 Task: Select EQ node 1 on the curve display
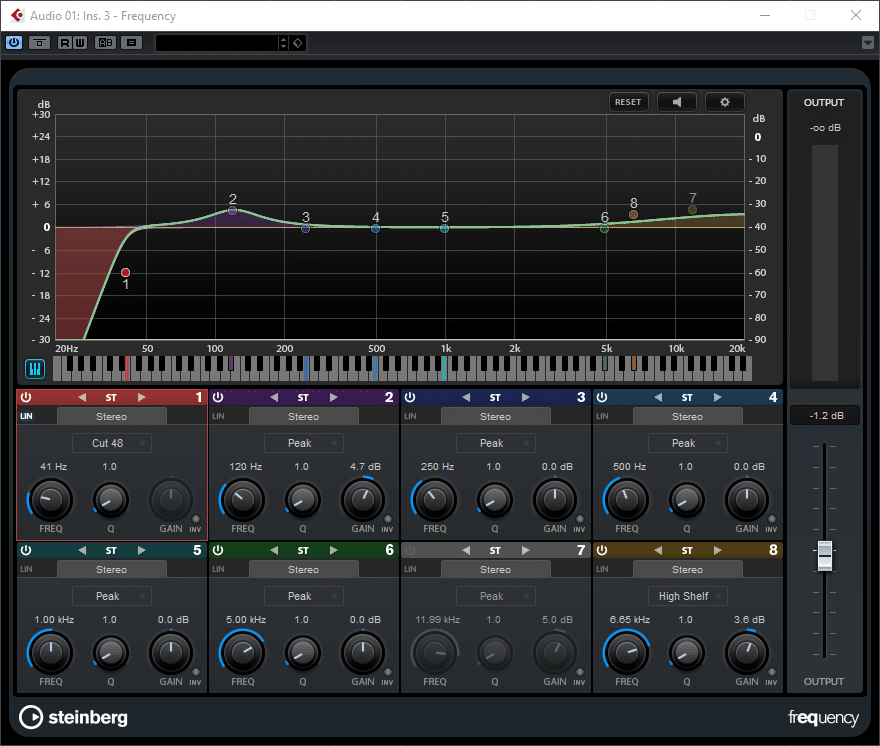click(126, 273)
